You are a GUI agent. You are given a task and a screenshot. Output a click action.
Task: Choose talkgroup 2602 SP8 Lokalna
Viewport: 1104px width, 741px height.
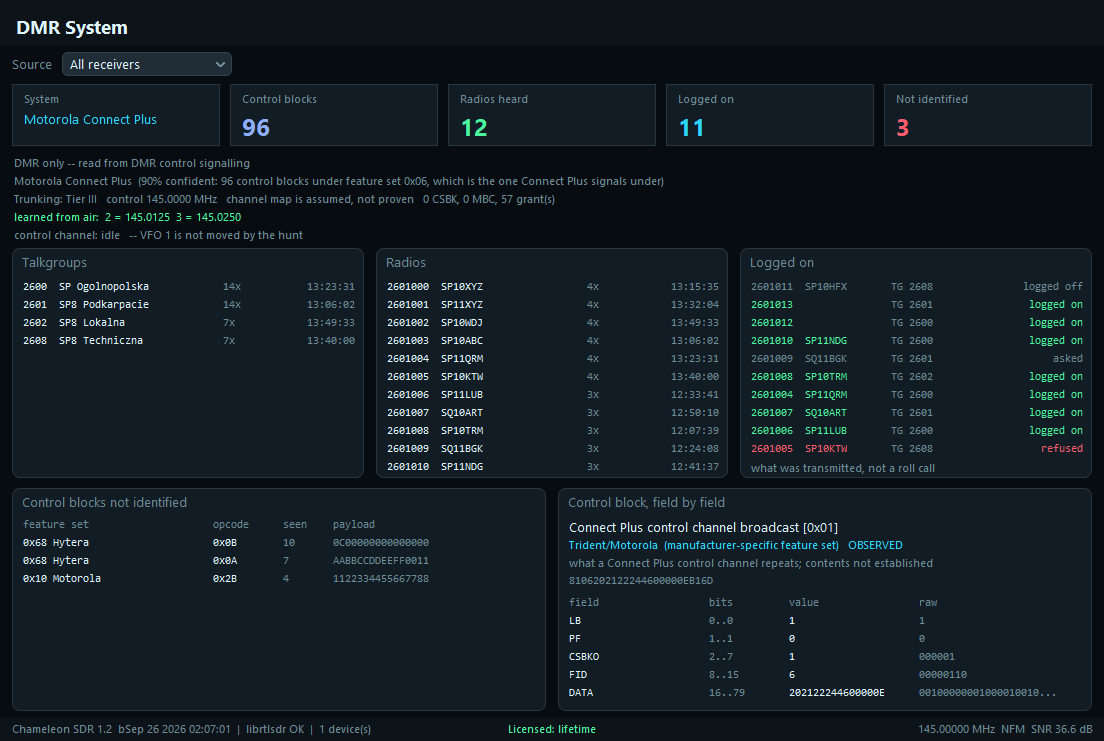188,323
